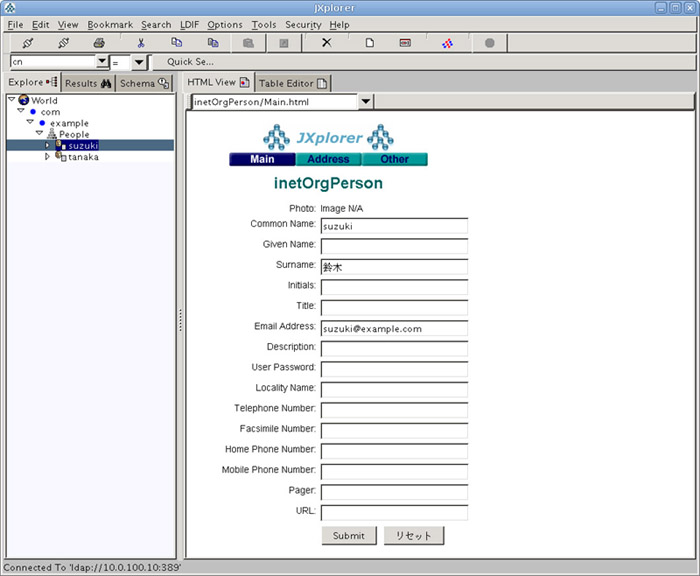Open the Help menu
Image resolution: width=700 pixels, height=576 pixels.
coord(339,25)
